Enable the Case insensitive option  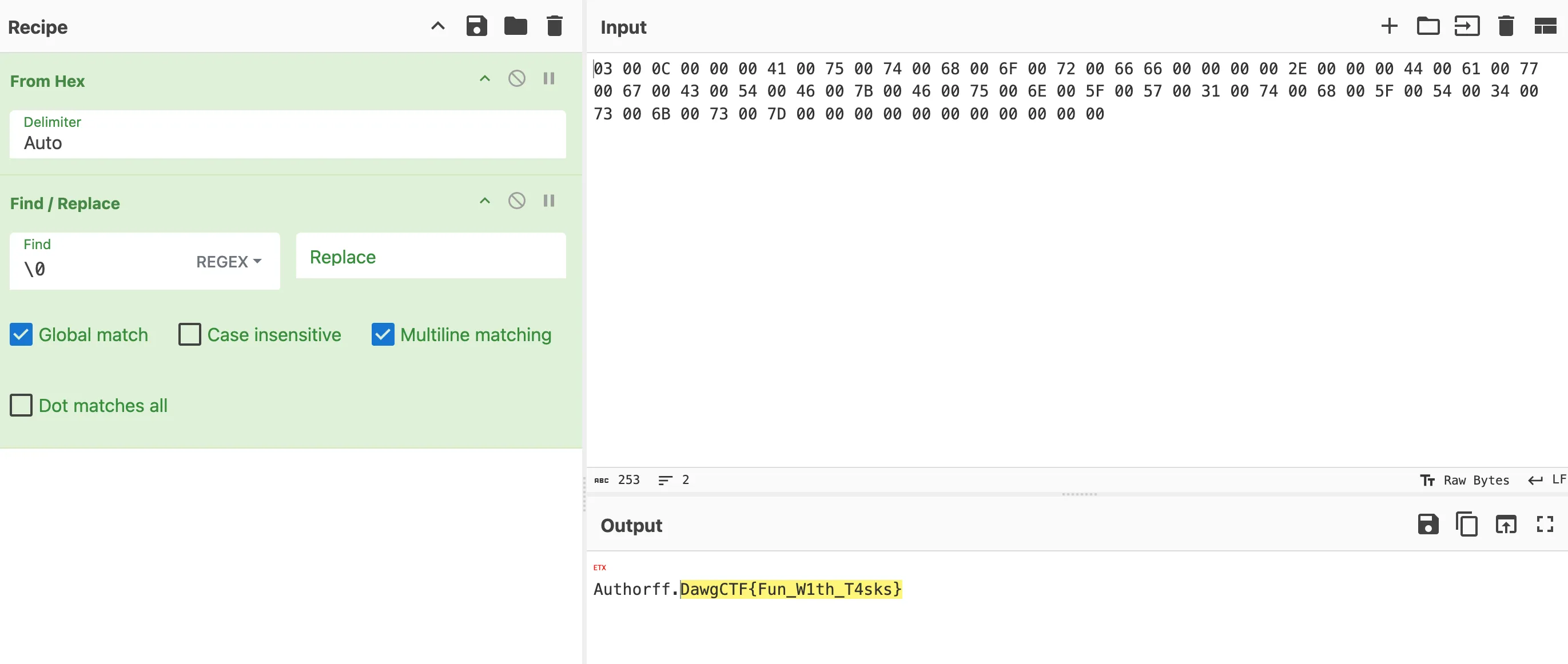189,334
